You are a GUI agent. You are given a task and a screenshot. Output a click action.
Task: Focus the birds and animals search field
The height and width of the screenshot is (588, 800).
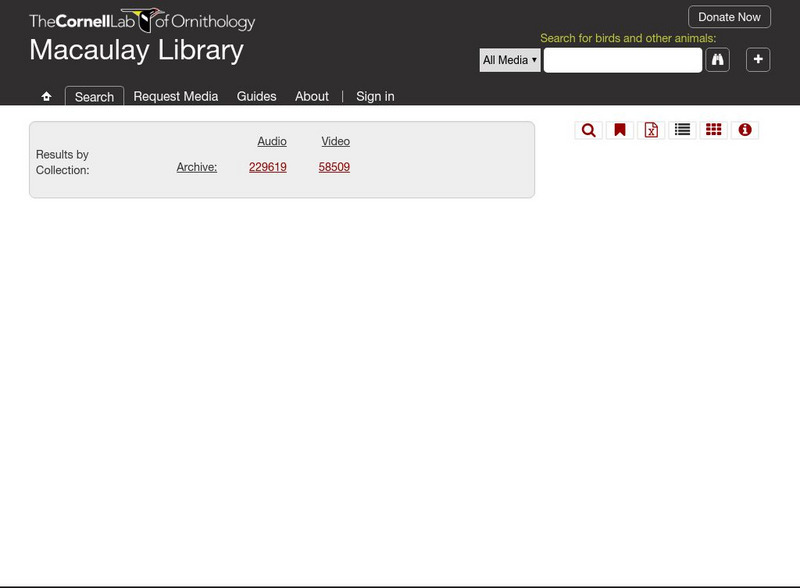pos(622,60)
